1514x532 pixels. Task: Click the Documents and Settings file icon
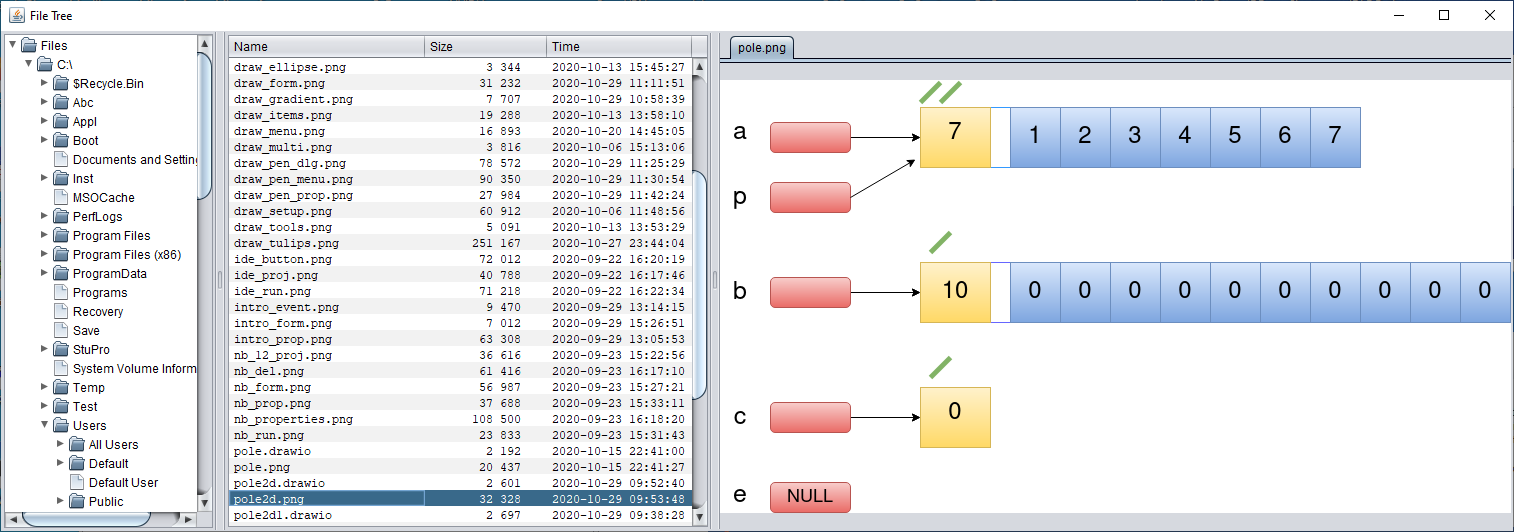pos(60,160)
